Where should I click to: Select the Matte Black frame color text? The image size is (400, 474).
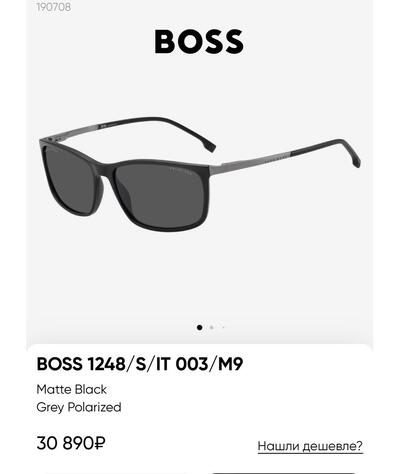[x=72, y=389]
